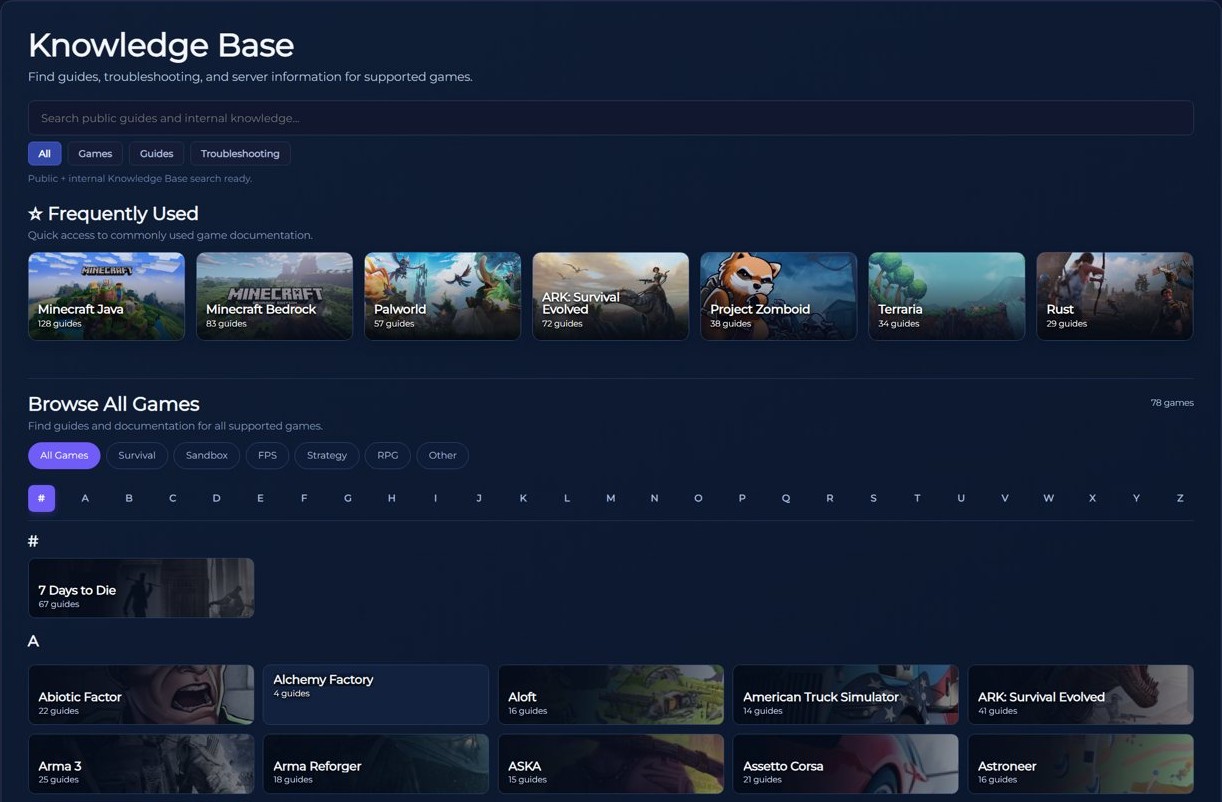Open the Assetto Corsa game card
The height and width of the screenshot is (802, 1222).
[846, 764]
